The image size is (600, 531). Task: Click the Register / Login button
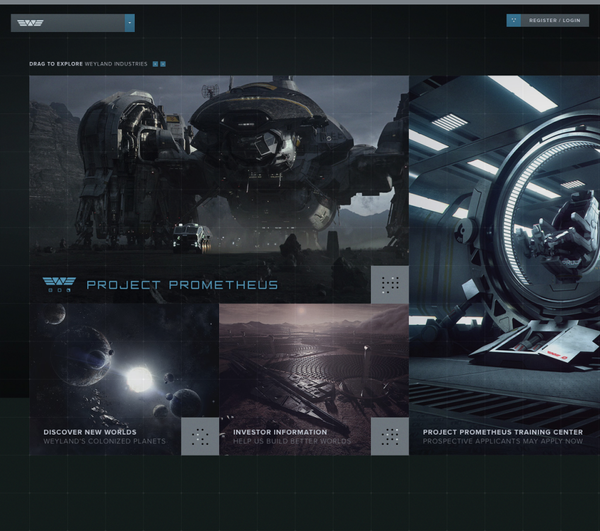[554, 20]
